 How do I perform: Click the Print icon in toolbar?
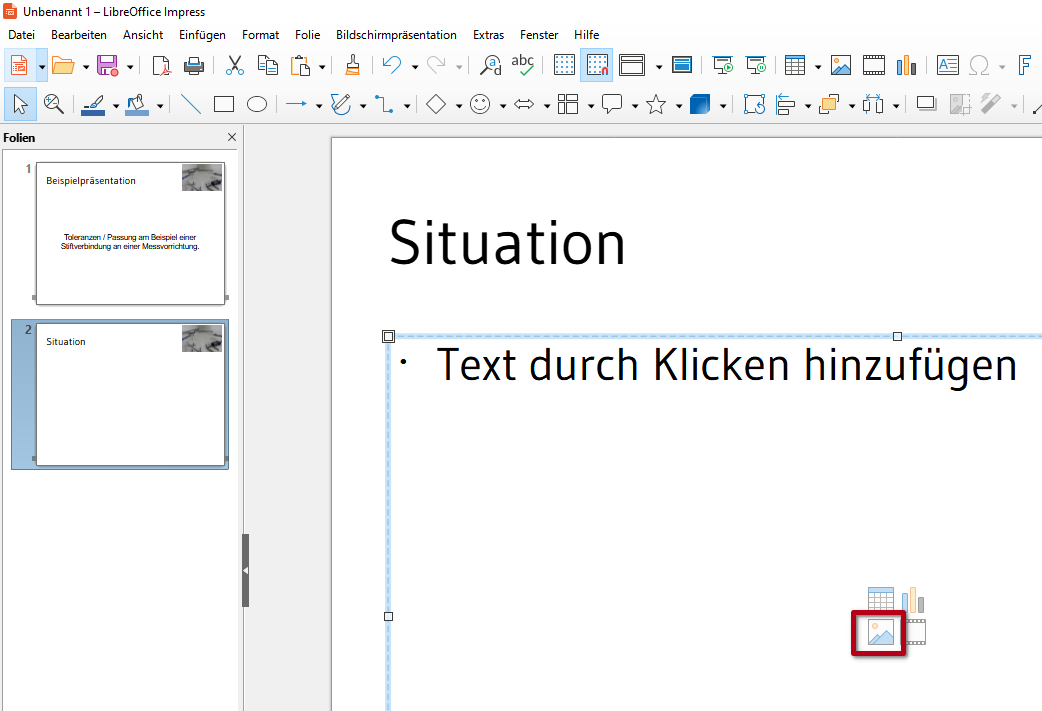194,66
